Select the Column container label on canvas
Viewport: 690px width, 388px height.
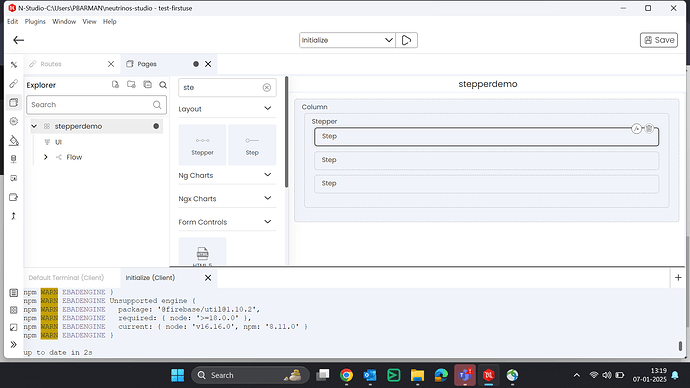(x=314, y=107)
